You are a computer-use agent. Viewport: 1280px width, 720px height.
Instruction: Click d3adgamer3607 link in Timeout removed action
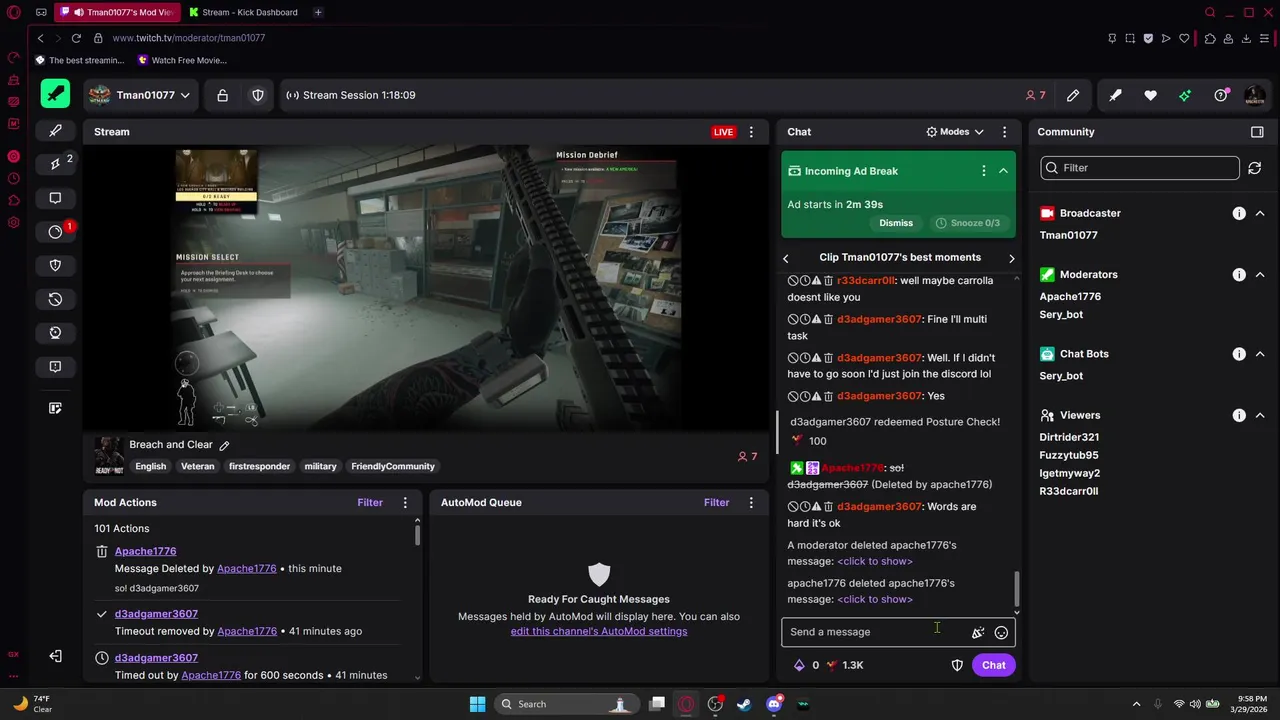pyautogui.click(x=156, y=614)
